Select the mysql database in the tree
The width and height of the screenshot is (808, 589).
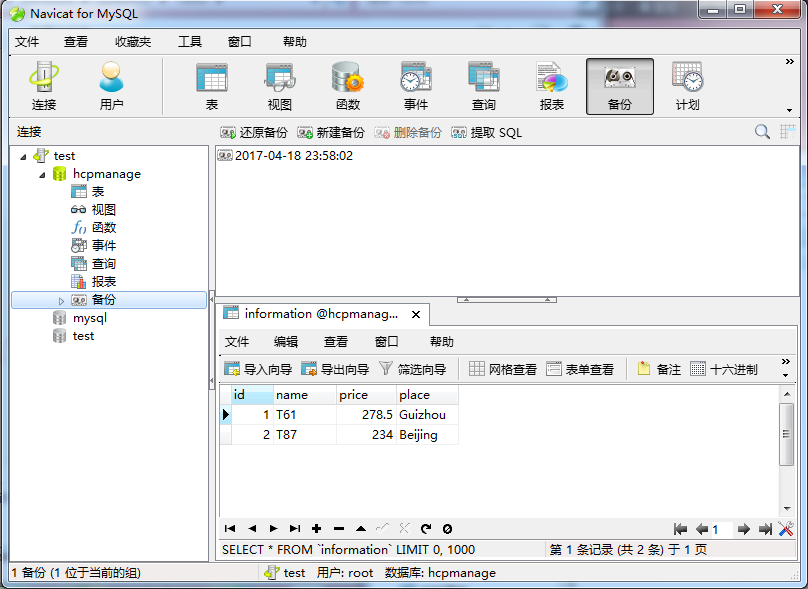click(x=89, y=318)
